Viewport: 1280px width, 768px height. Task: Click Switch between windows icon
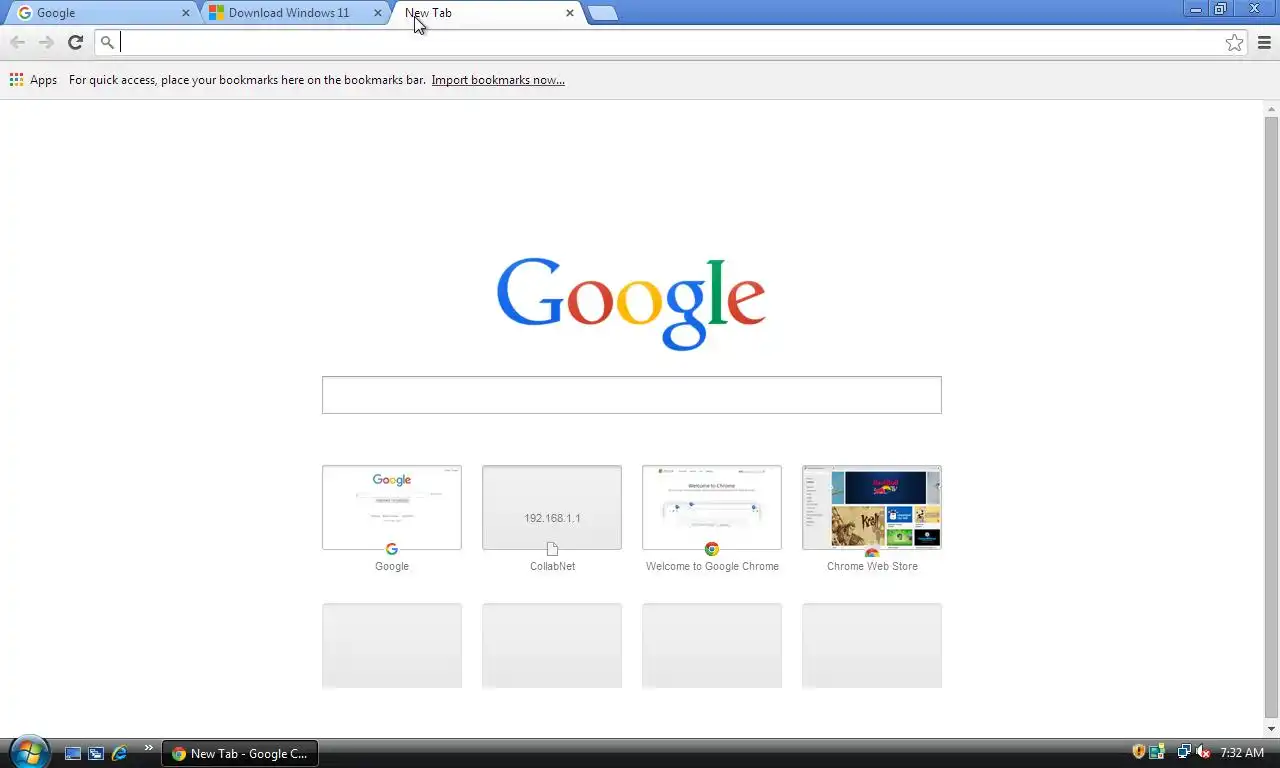(x=96, y=753)
